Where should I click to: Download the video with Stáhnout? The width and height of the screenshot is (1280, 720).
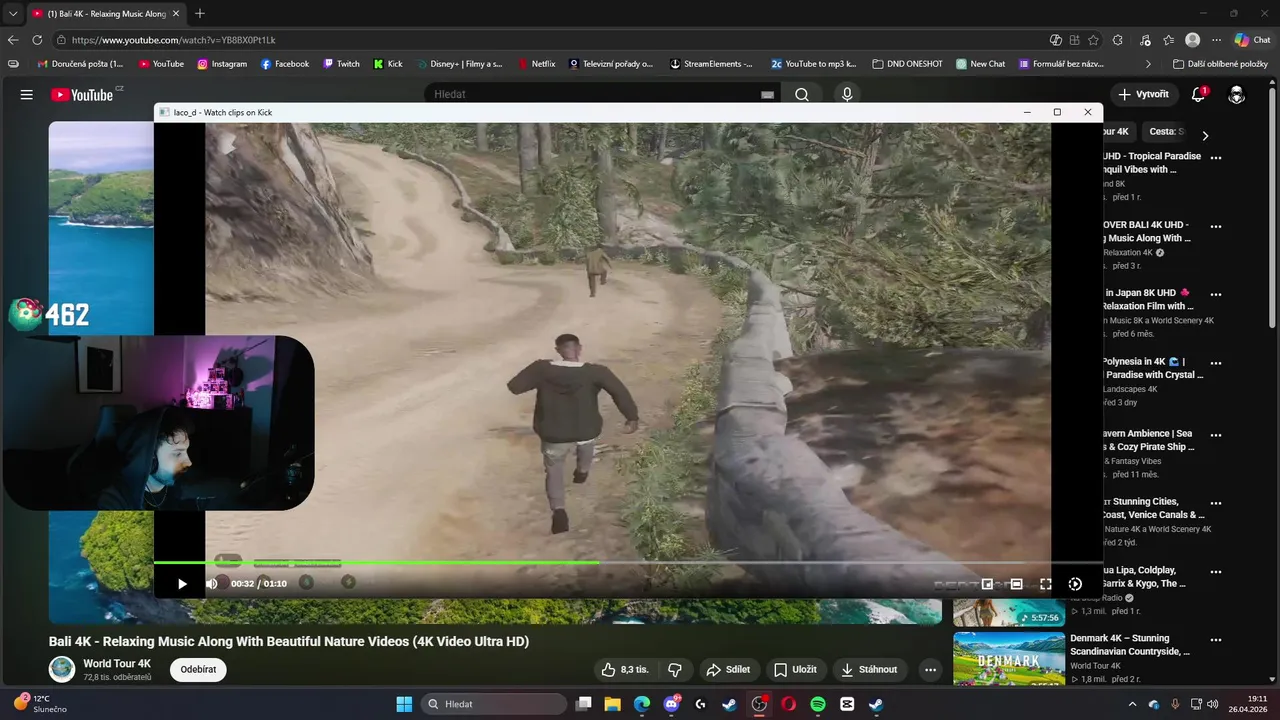click(x=869, y=669)
